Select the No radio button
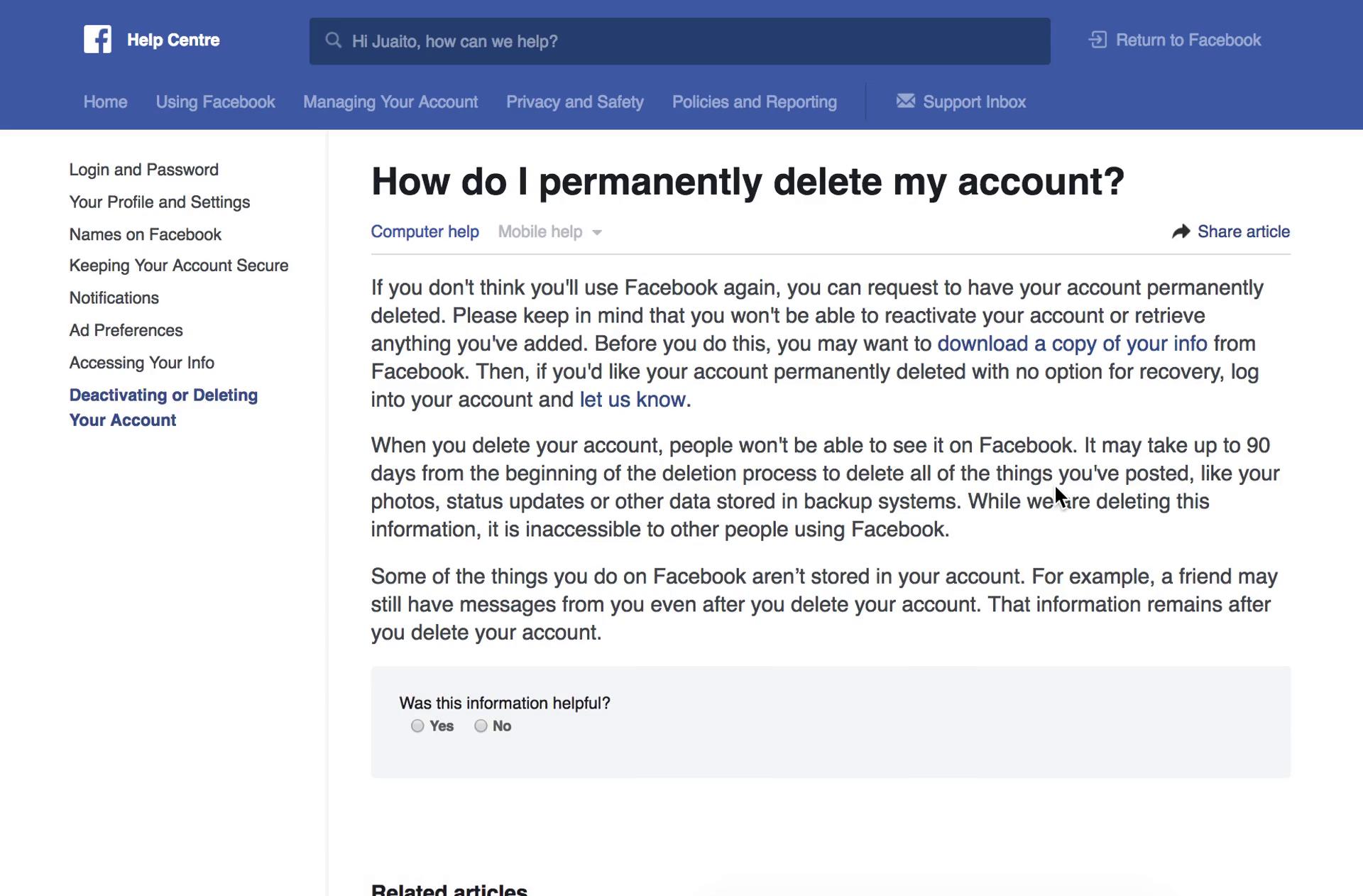The width and height of the screenshot is (1363, 896). click(x=481, y=726)
